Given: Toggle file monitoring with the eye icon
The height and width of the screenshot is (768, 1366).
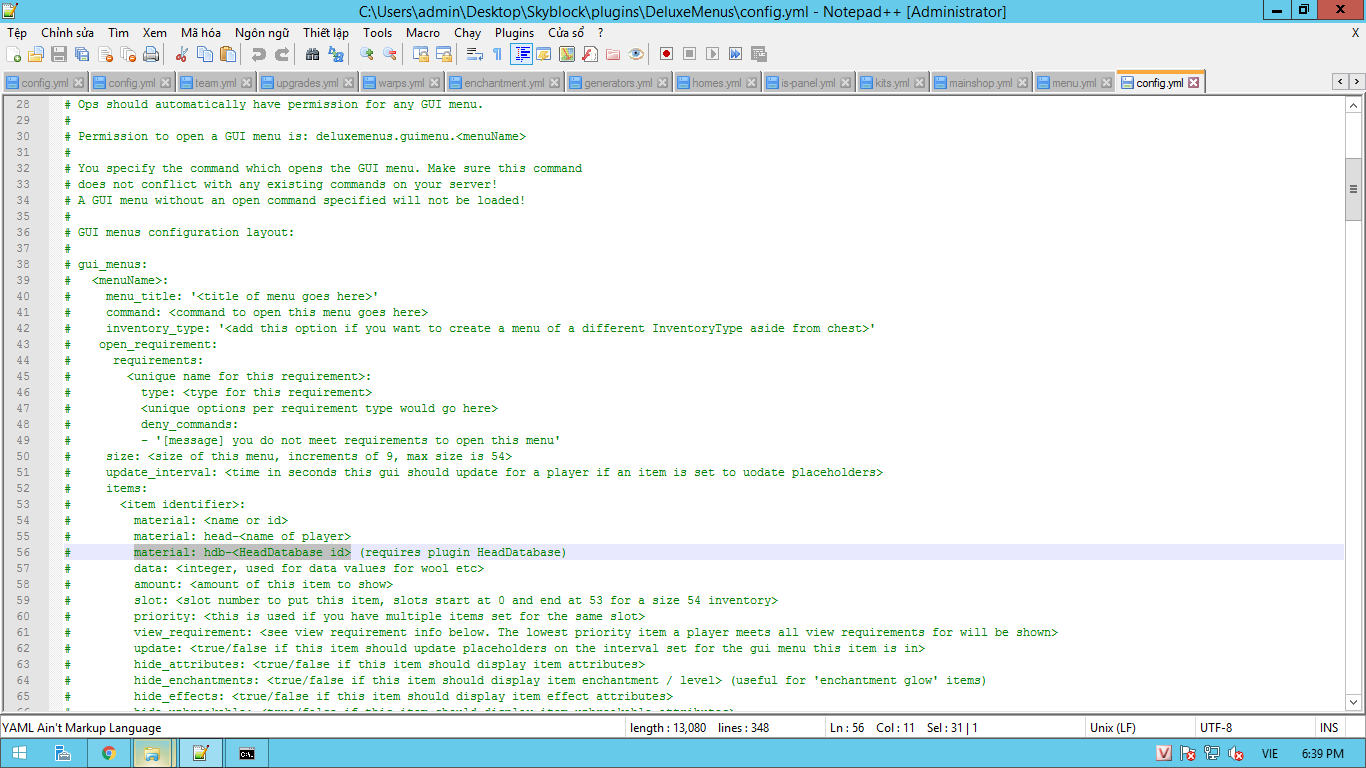Looking at the screenshot, I should coord(636,54).
